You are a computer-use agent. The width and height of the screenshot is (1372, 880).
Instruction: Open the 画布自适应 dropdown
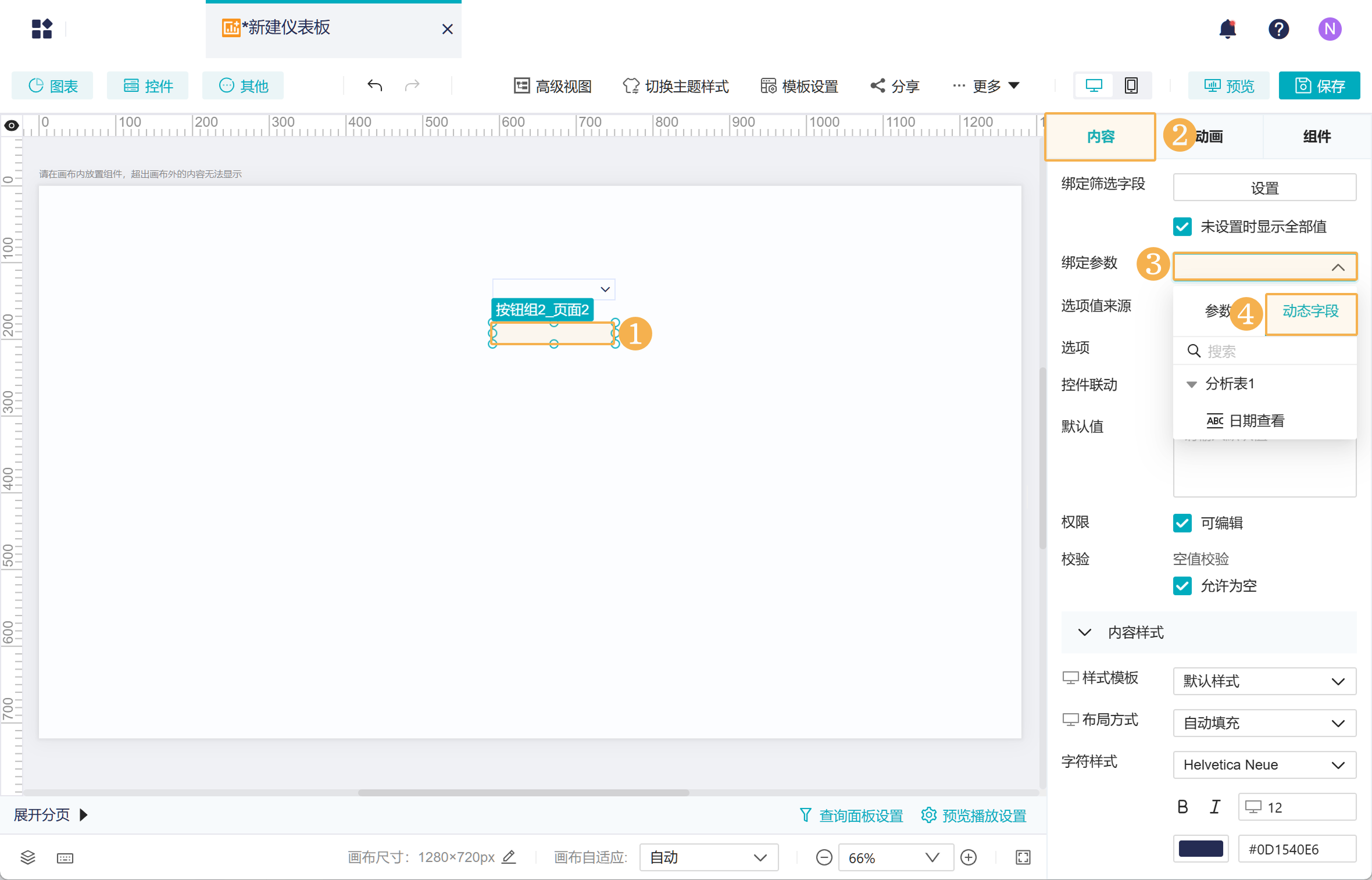coord(708,857)
